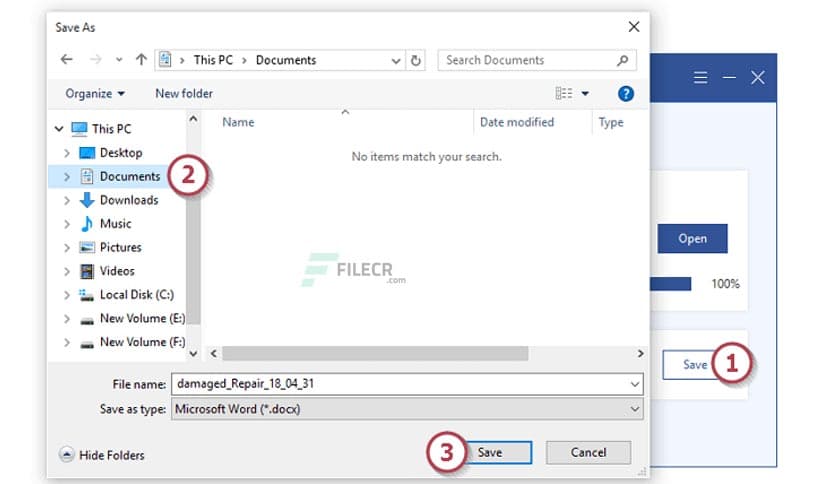This screenshot has width=836, height=484.
Task: Refresh the Documents folder view
Action: [x=416, y=60]
